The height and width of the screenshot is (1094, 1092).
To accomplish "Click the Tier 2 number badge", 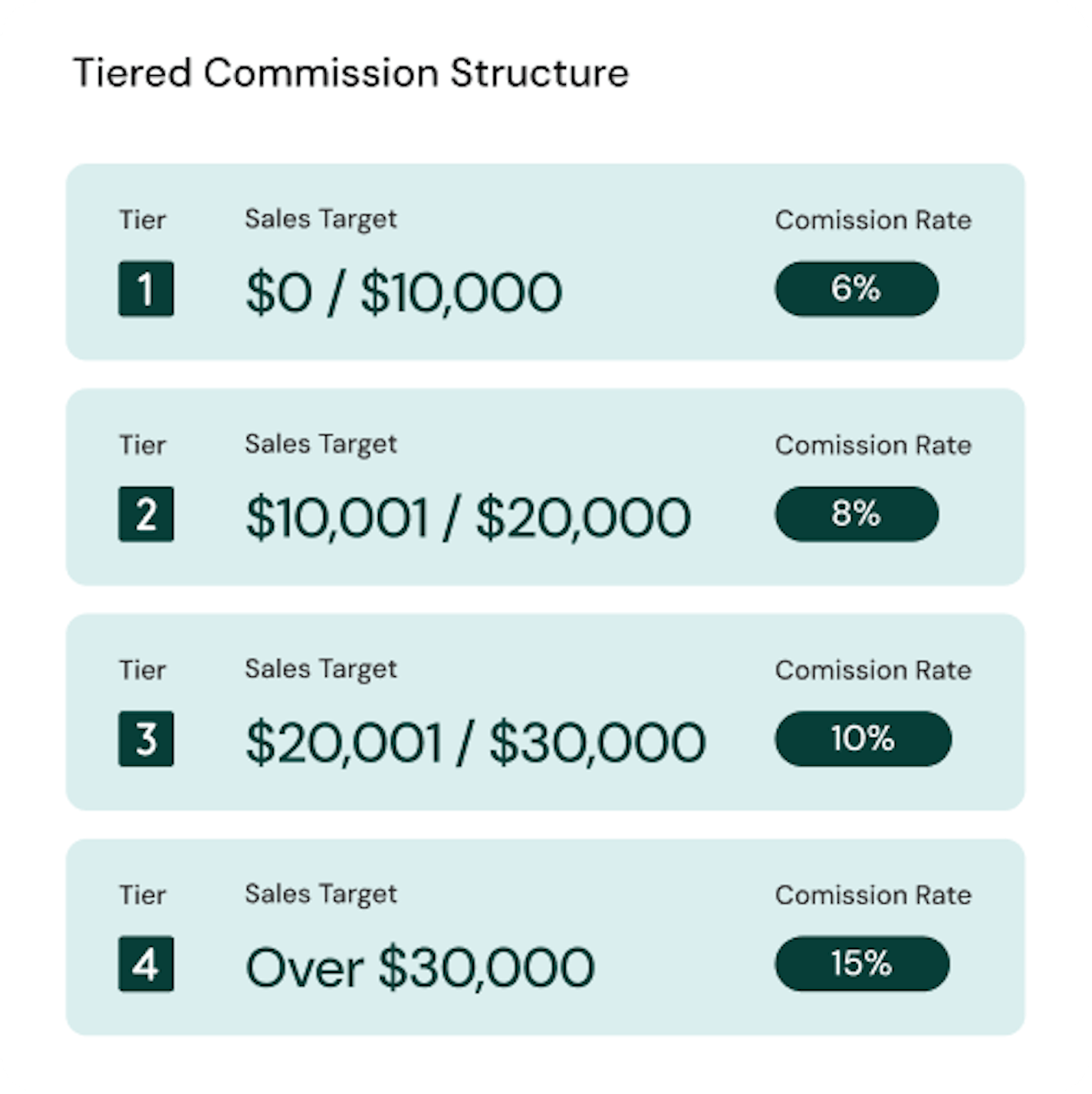I will tap(146, 514).
